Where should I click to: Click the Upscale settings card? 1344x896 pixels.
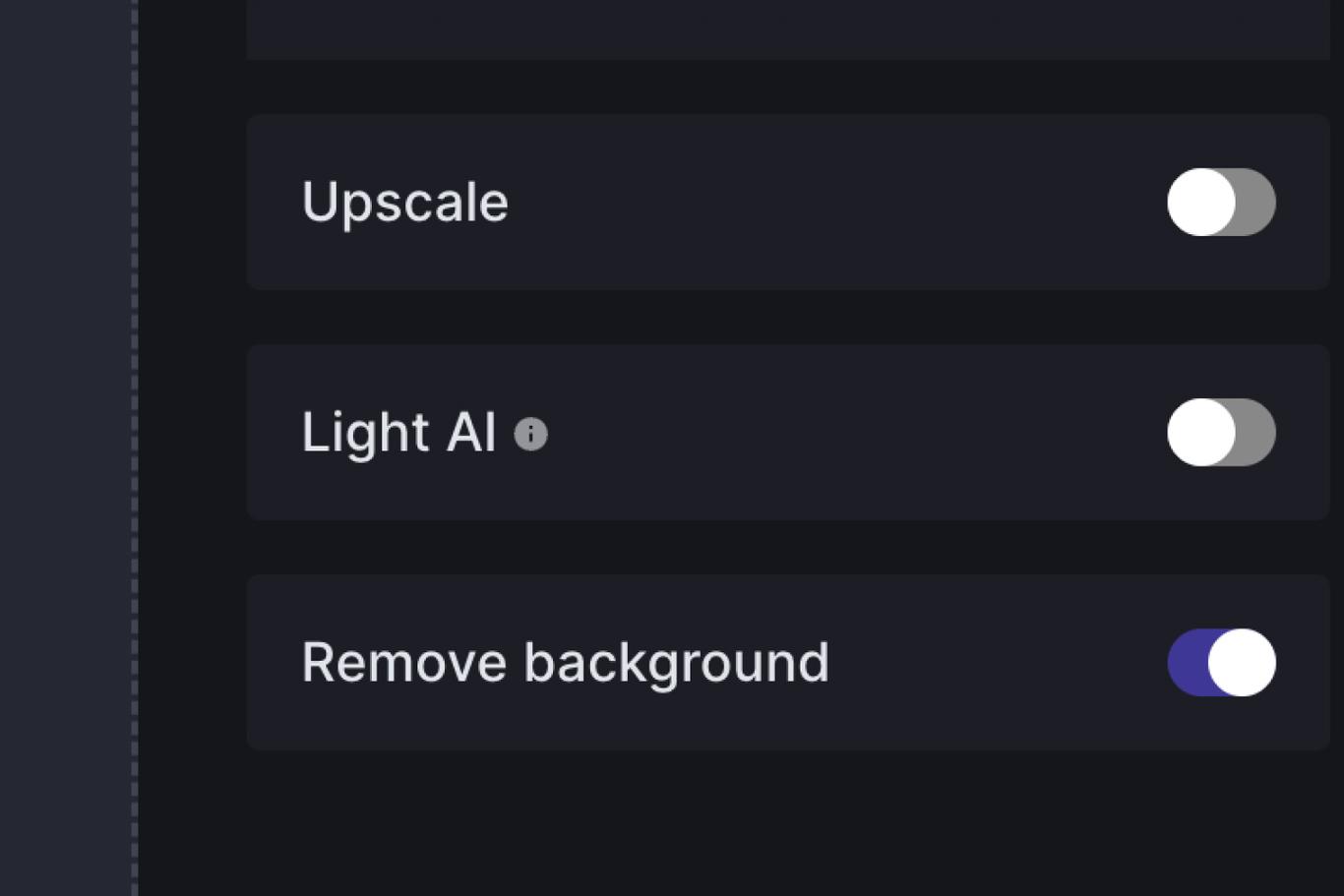pyautogui.click(x=787, y=202)
